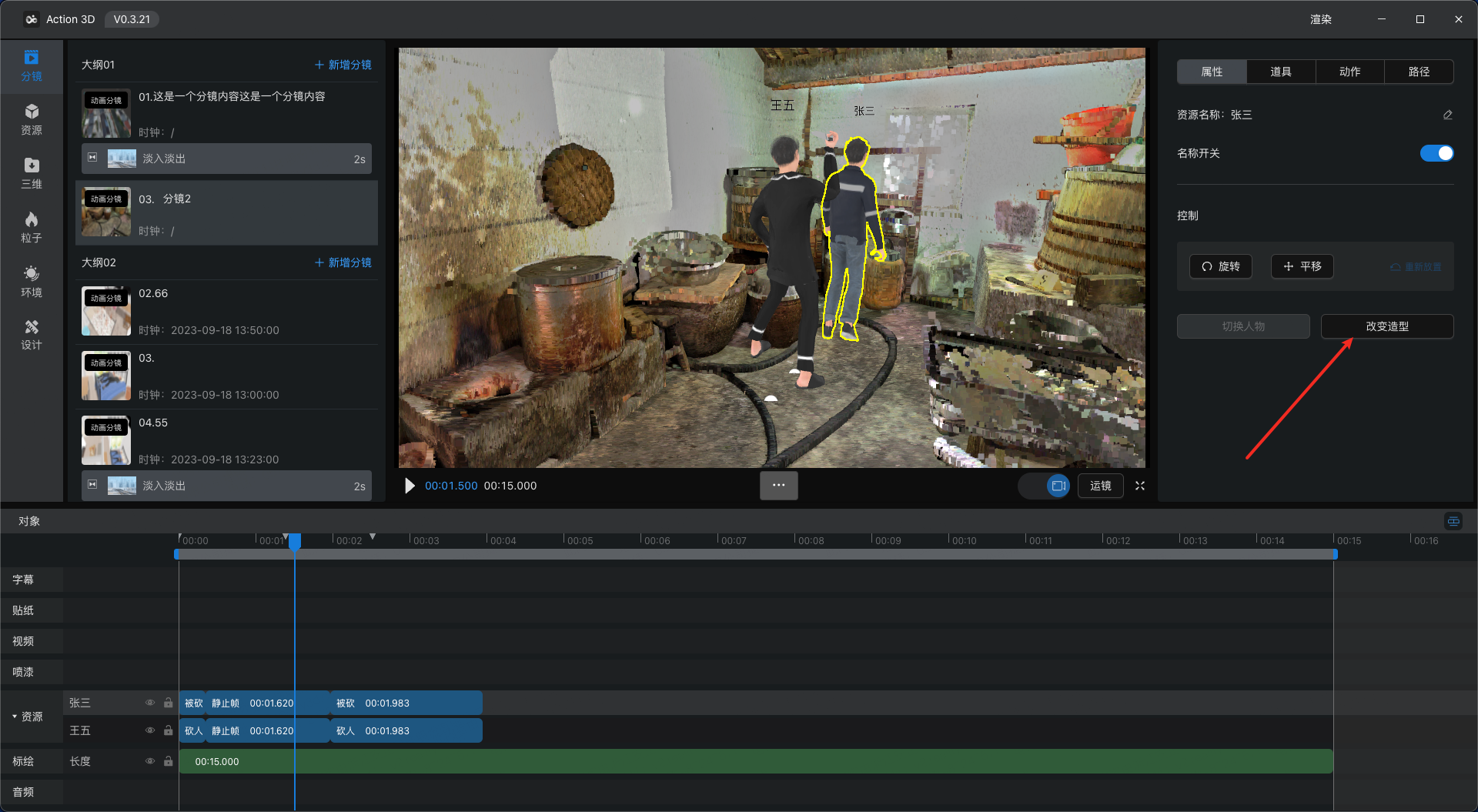Click the 改变造型 button

pyautogui.click(x=1387, y=326)
